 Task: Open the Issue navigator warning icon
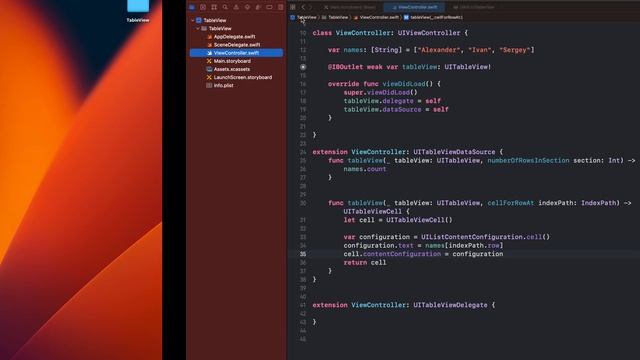(x=236, y=7)
